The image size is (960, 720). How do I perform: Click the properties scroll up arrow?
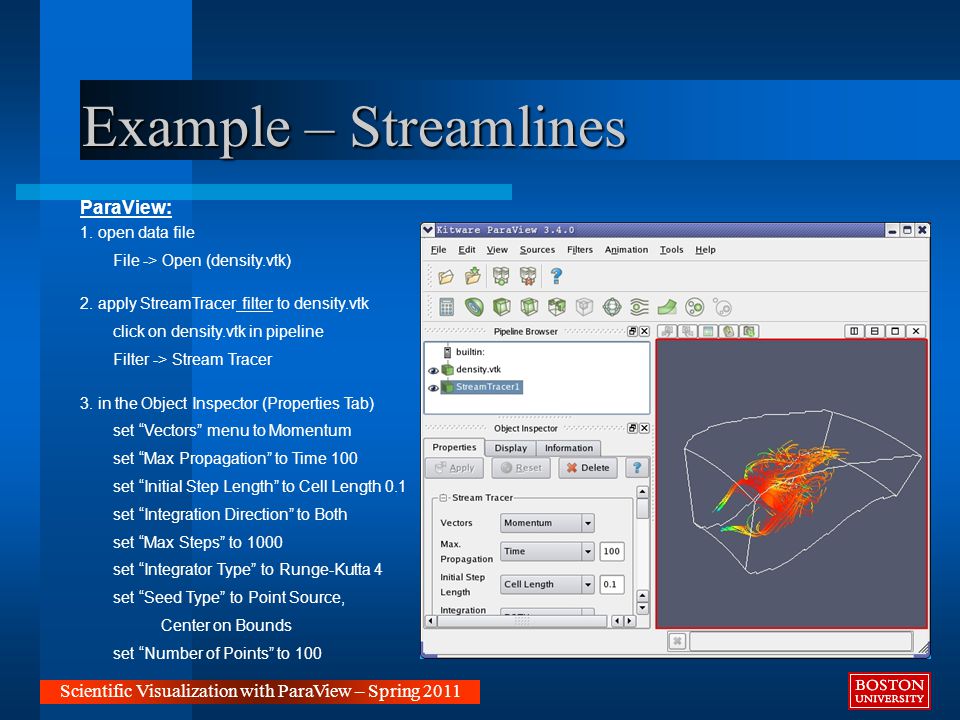[642, 492]
